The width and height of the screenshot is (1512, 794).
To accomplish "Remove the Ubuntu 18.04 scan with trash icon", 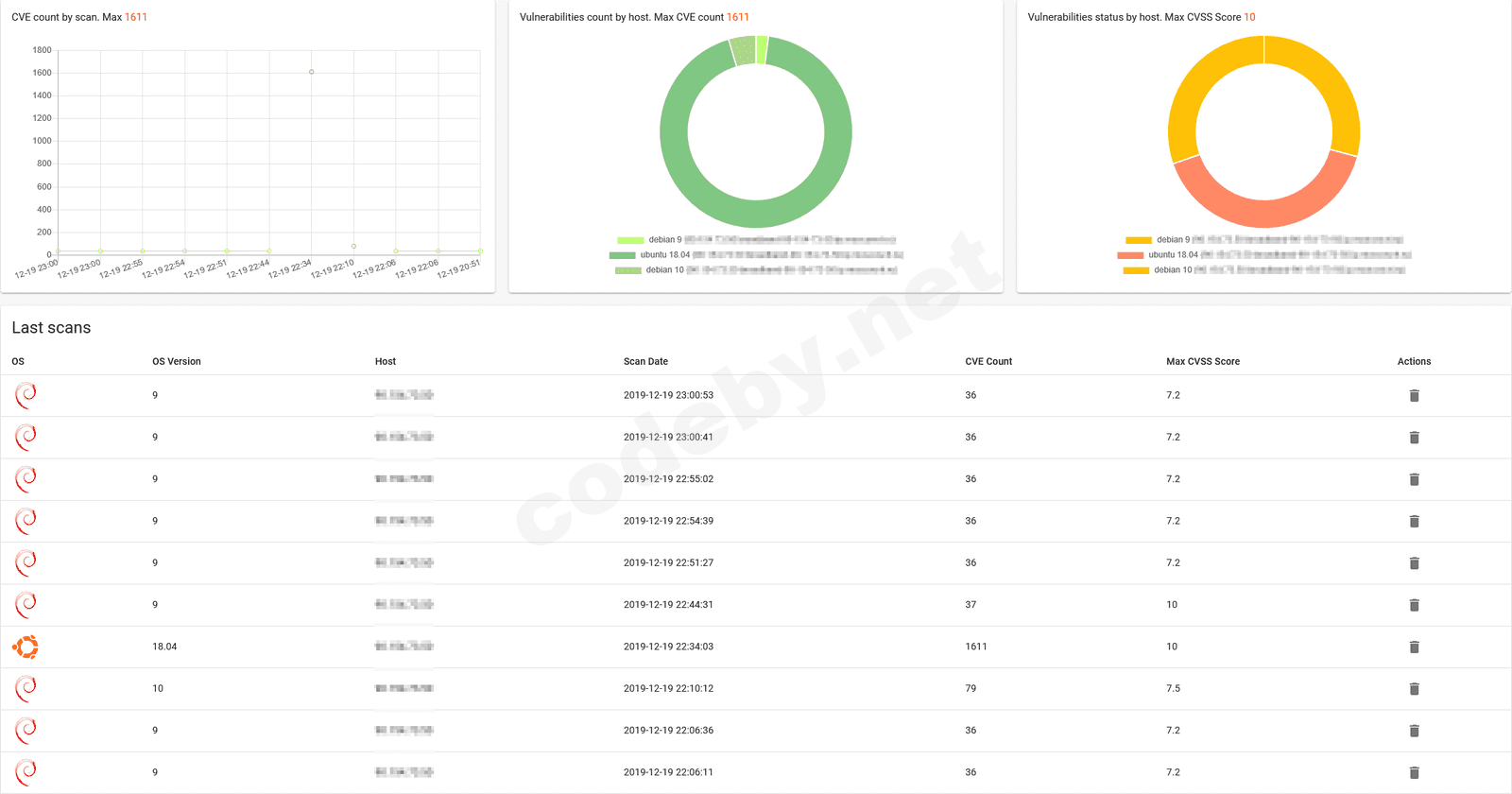I will click(1414, 647).
